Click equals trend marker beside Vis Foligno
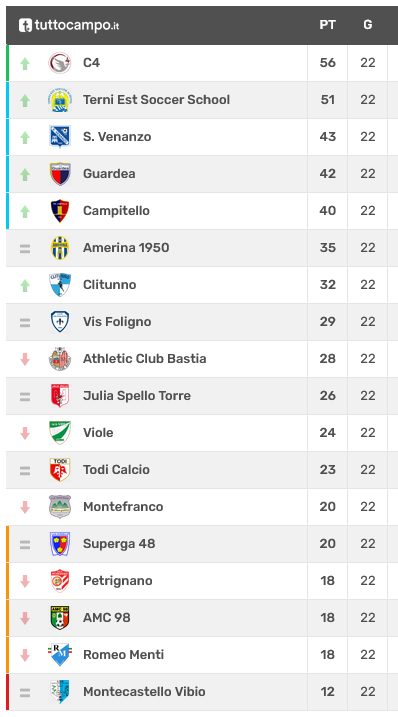 (x=25, y=323)
